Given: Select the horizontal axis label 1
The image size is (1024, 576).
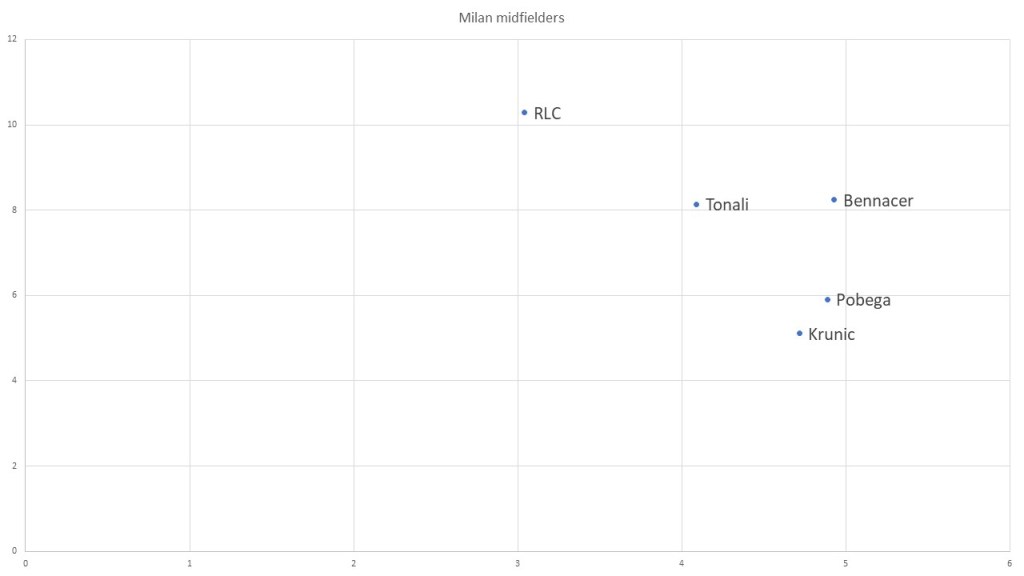Looking at the screenshot, I should tap(190, 563).
